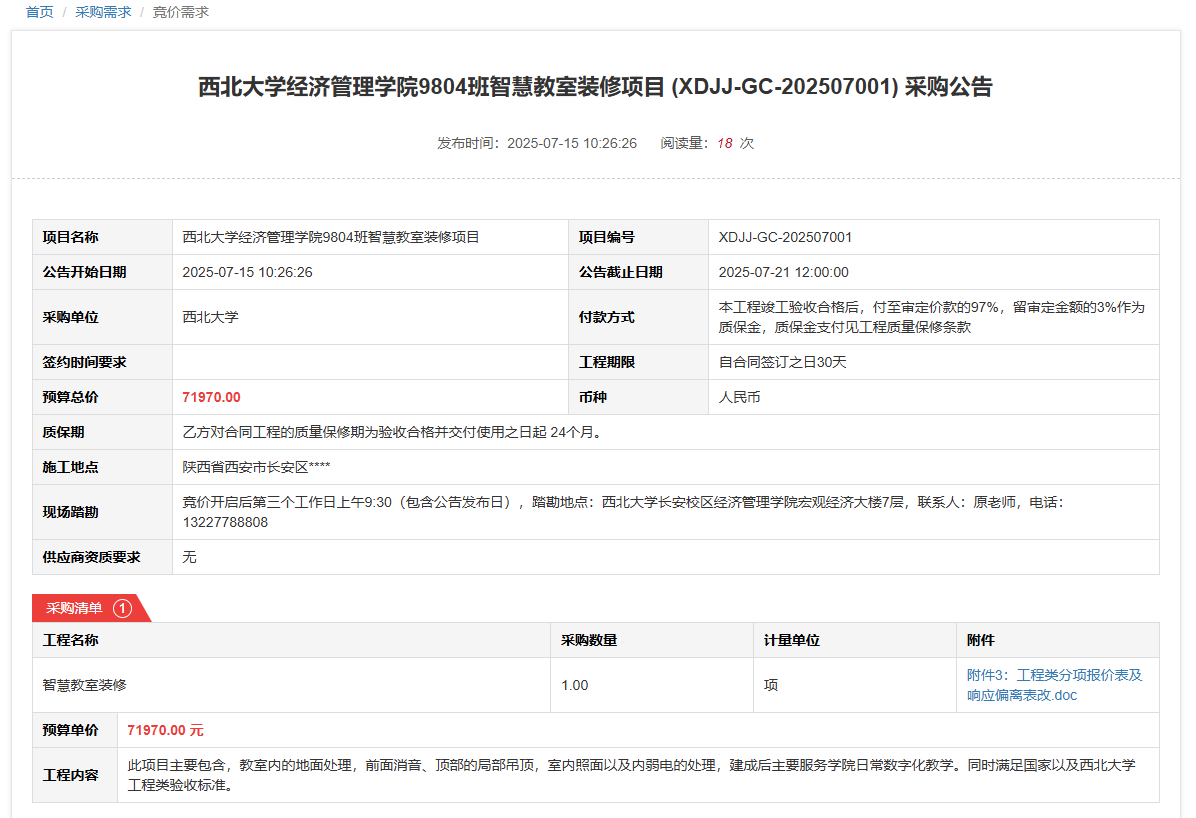Click the 公告截止日期 value 2025-07-21 12:00:00

tap(783, 272)
